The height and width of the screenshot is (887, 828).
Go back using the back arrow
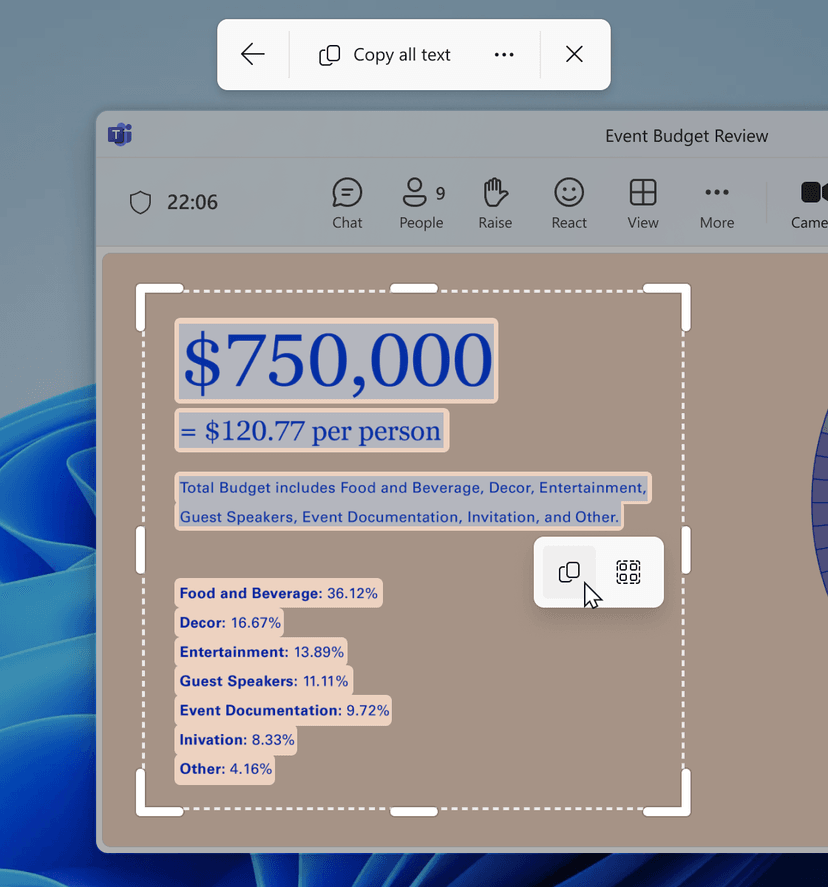252,54
